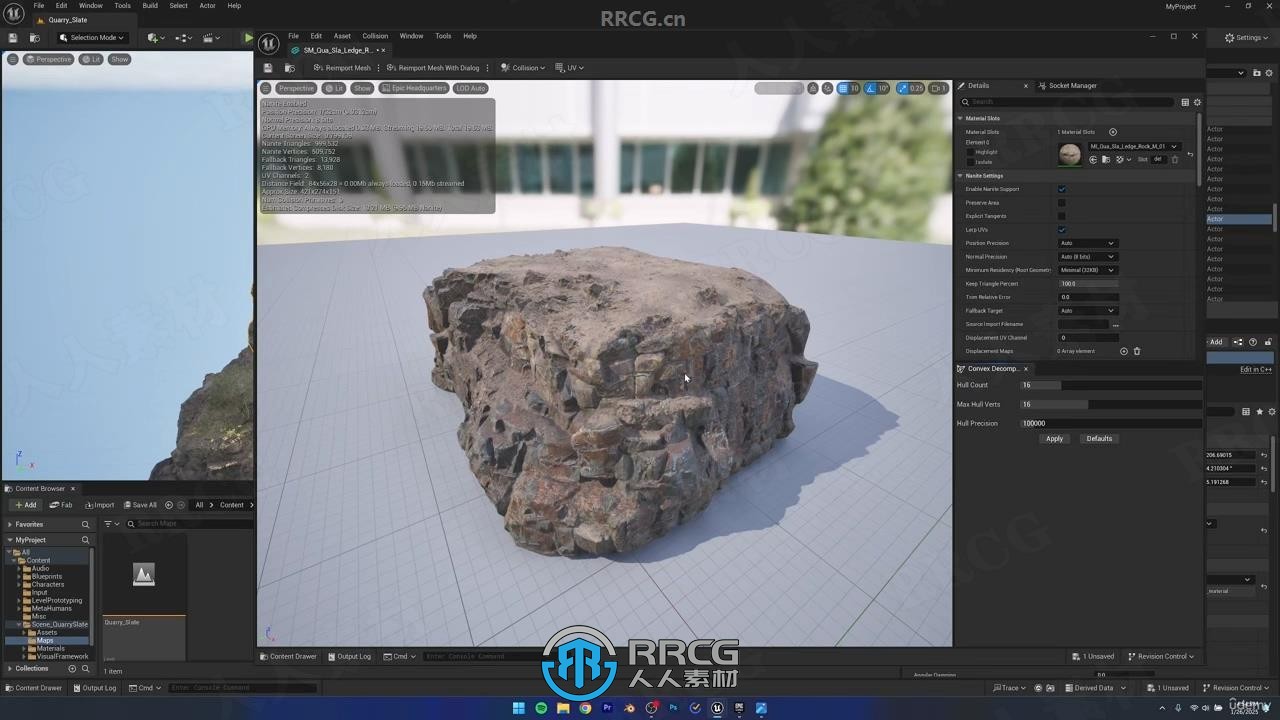Enable Preserve Area checkbox

1062,203
